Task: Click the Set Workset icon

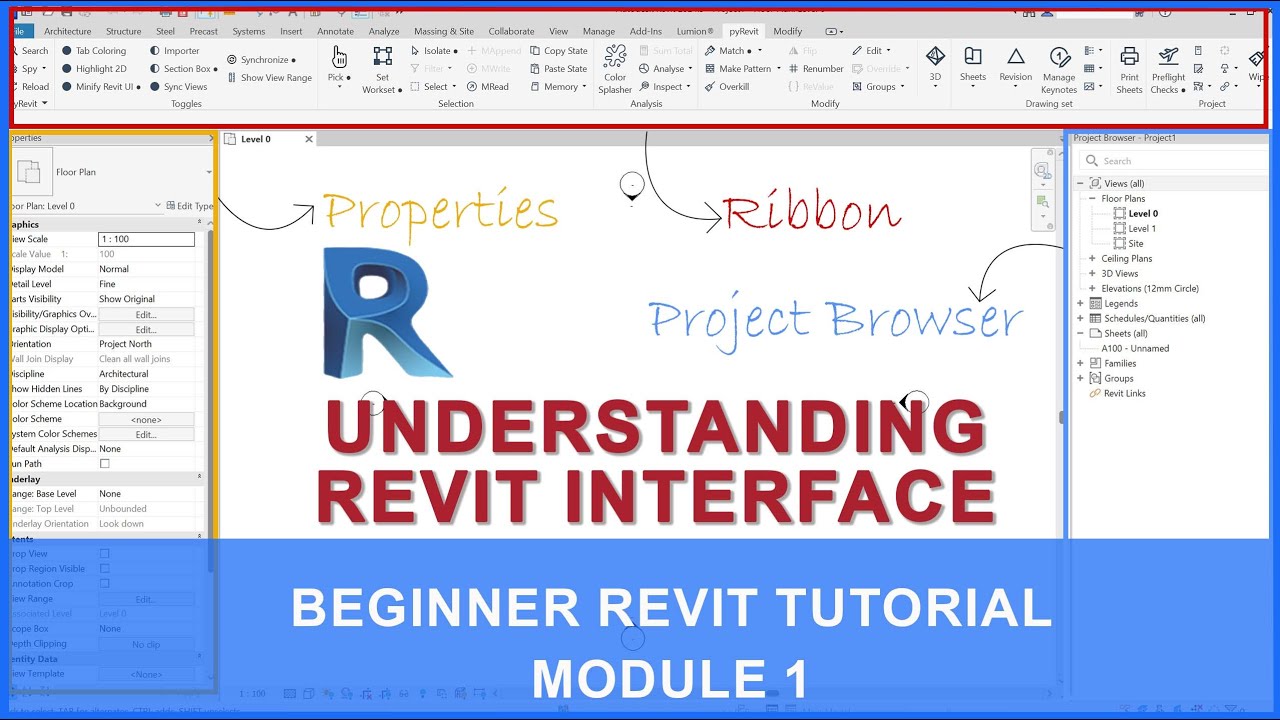Action: 381,56
